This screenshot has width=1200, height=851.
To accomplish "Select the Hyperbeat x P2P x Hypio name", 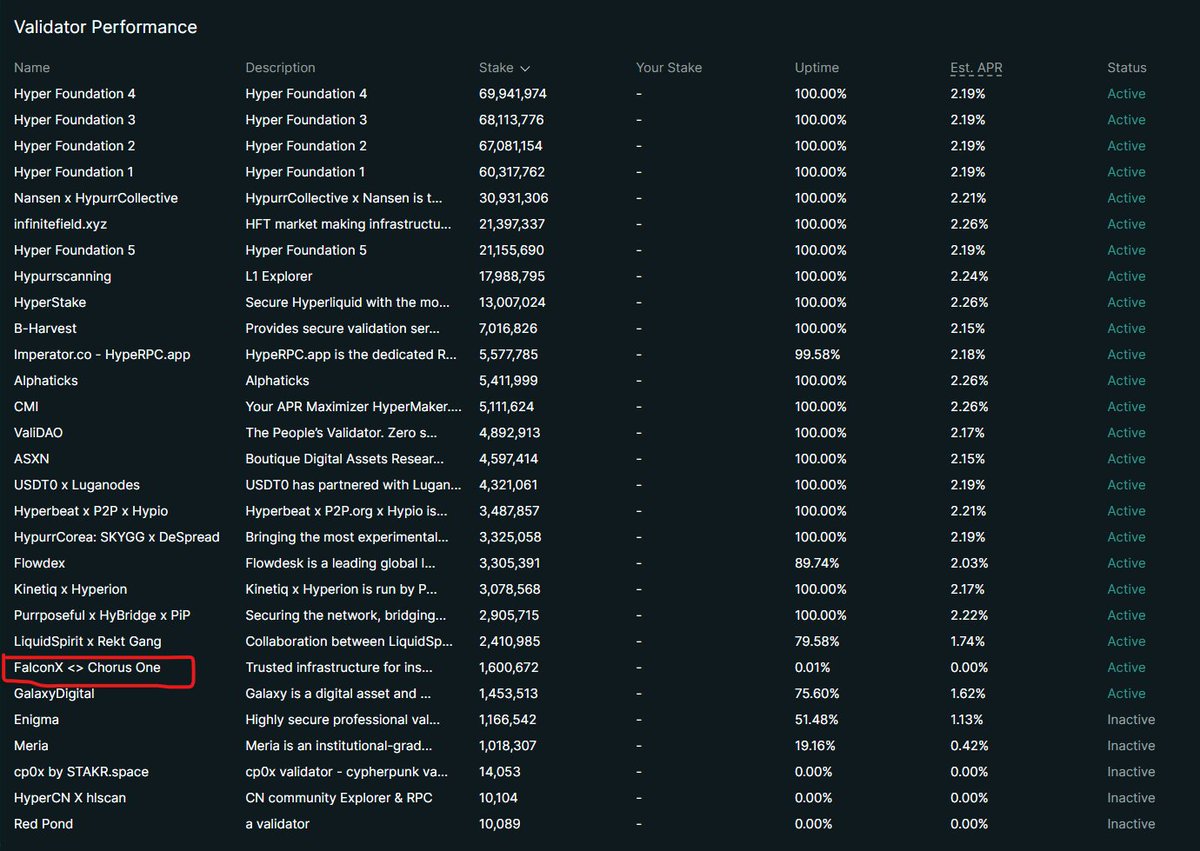I will 91,511.
